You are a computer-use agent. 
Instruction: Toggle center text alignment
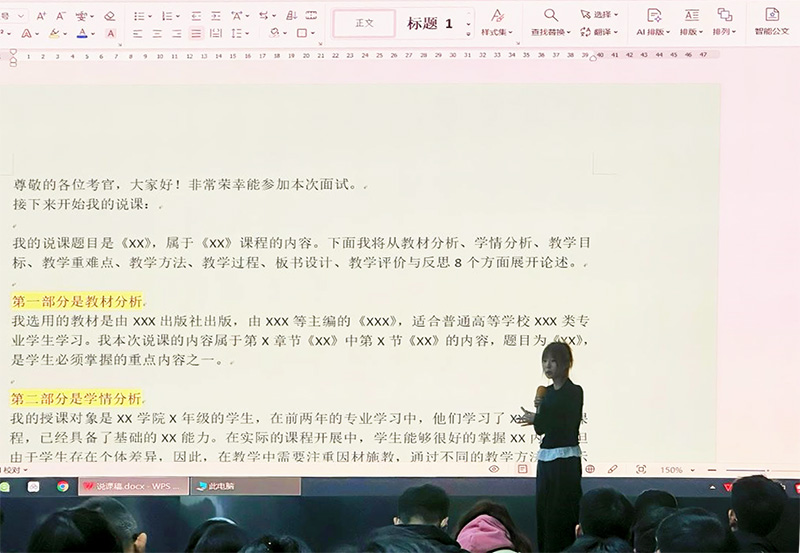155,34
